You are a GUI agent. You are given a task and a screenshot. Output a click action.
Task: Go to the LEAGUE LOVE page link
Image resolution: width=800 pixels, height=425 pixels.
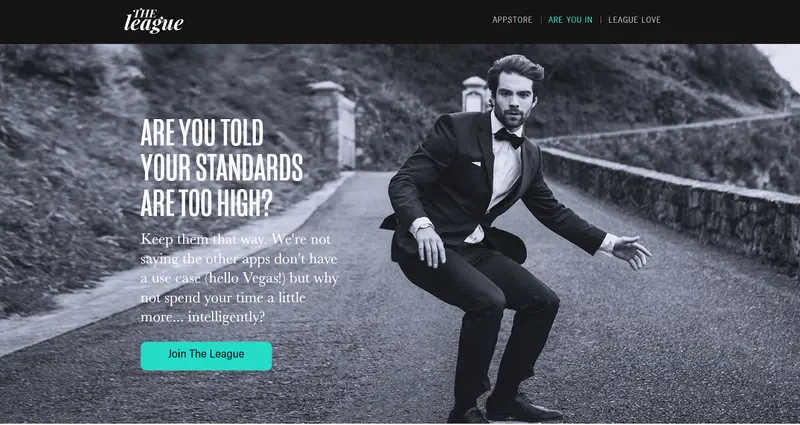pos(634,20)
